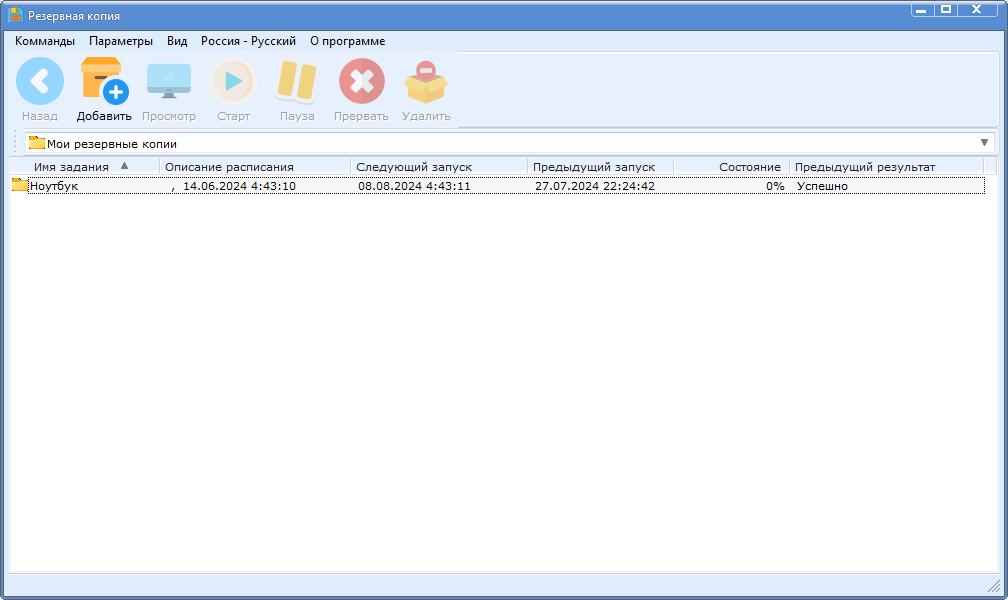Viewport: 1008px width, 600px height.
Task: Click the Добавить add backup icon
Action: (104, 81)
